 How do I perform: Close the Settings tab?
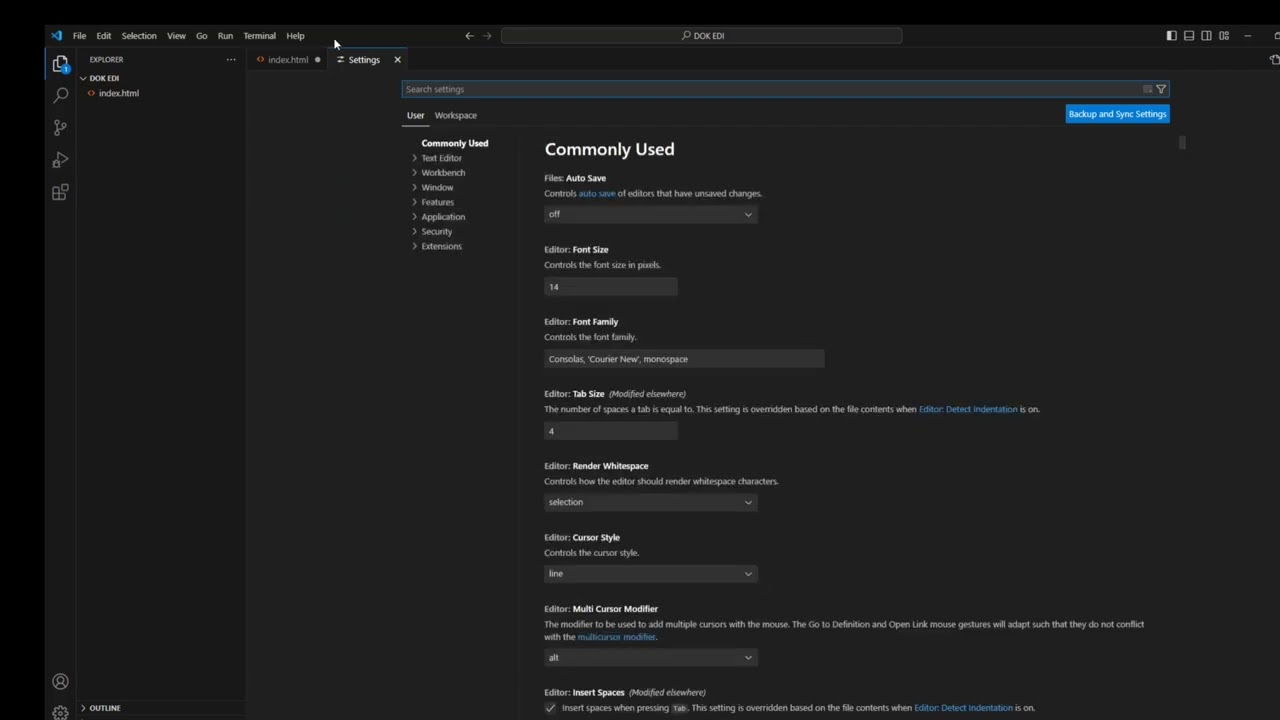(397, 60)
